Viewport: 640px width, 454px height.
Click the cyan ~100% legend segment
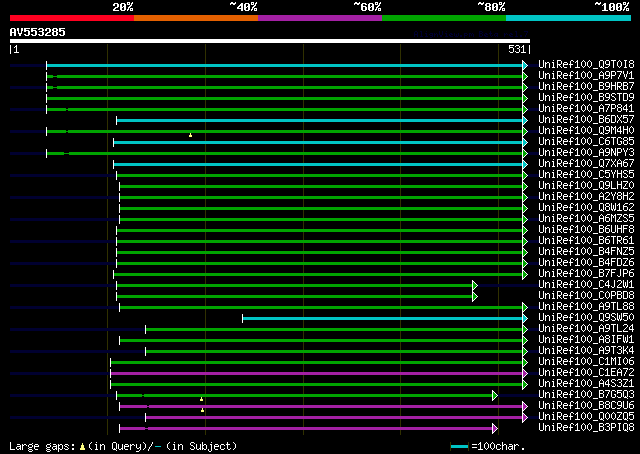[568, 18]
